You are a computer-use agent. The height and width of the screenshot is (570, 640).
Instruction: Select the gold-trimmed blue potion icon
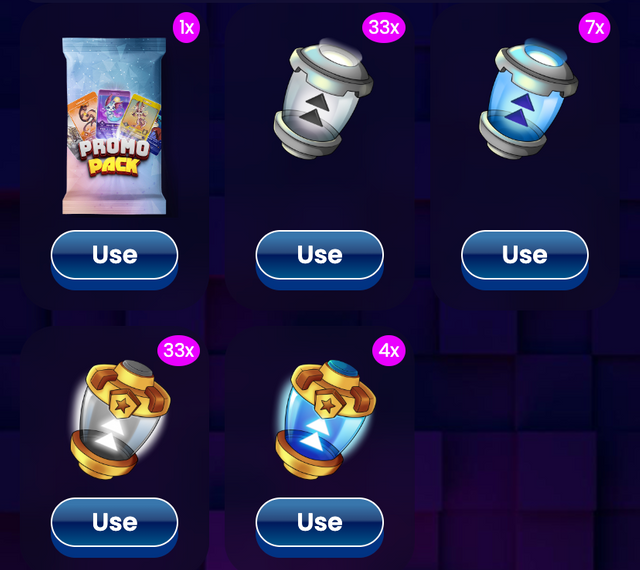point(325,419)
